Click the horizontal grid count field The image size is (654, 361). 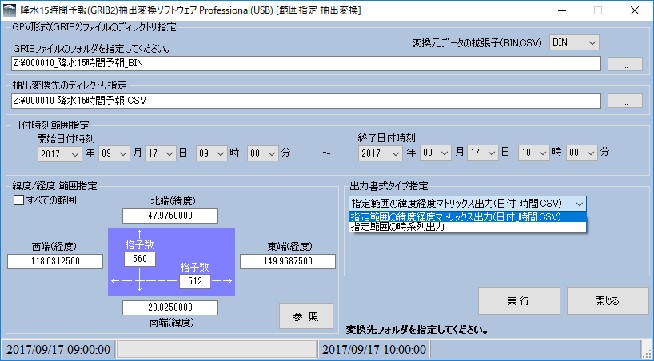(195, 281)
